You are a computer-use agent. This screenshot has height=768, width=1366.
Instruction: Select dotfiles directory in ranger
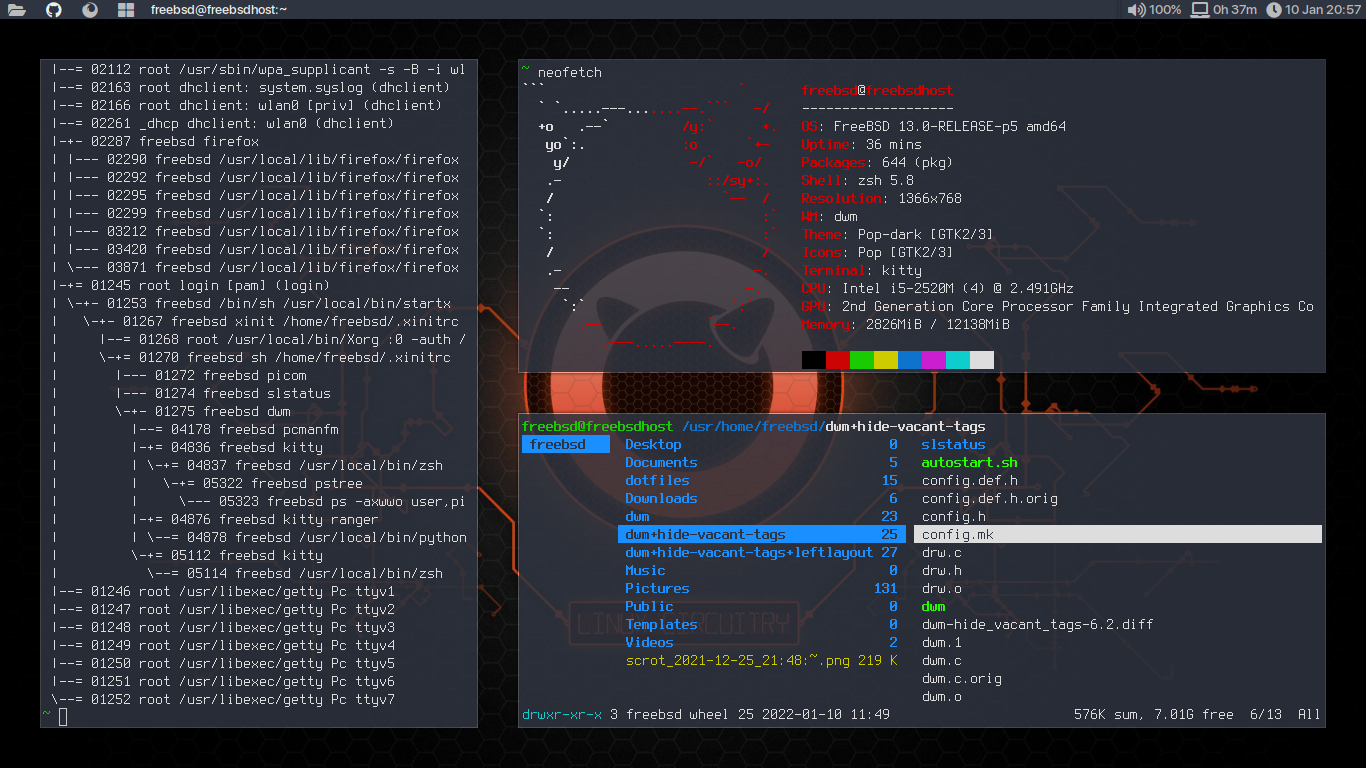tap(761, 481)
